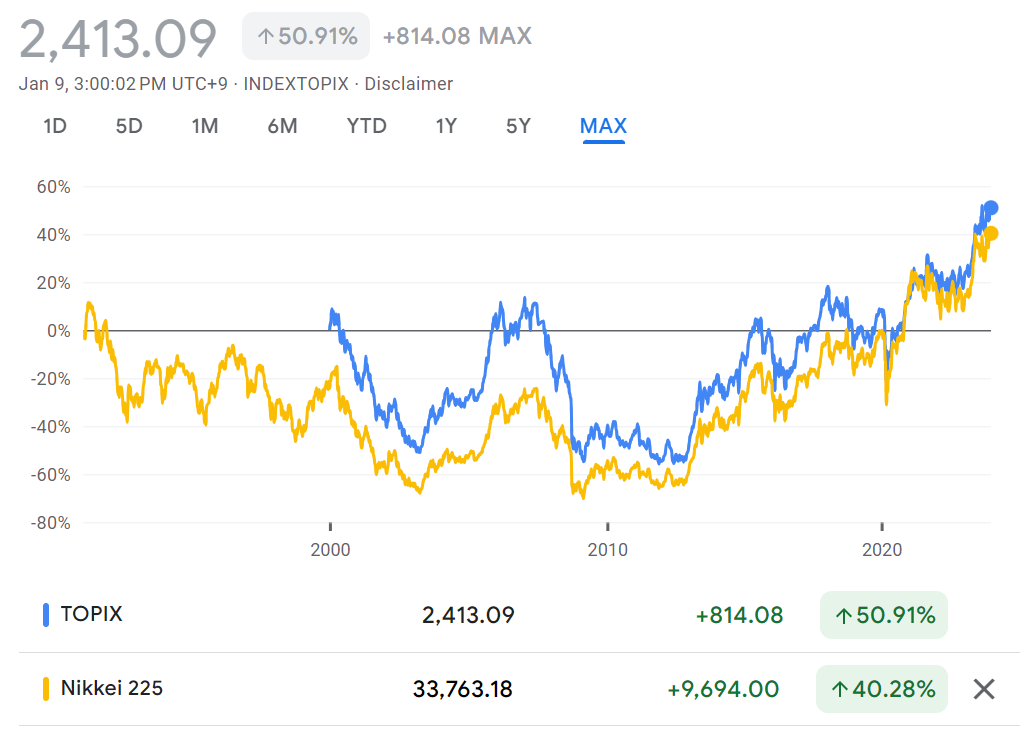Open the 5Y time range

(x=518, y=126)
